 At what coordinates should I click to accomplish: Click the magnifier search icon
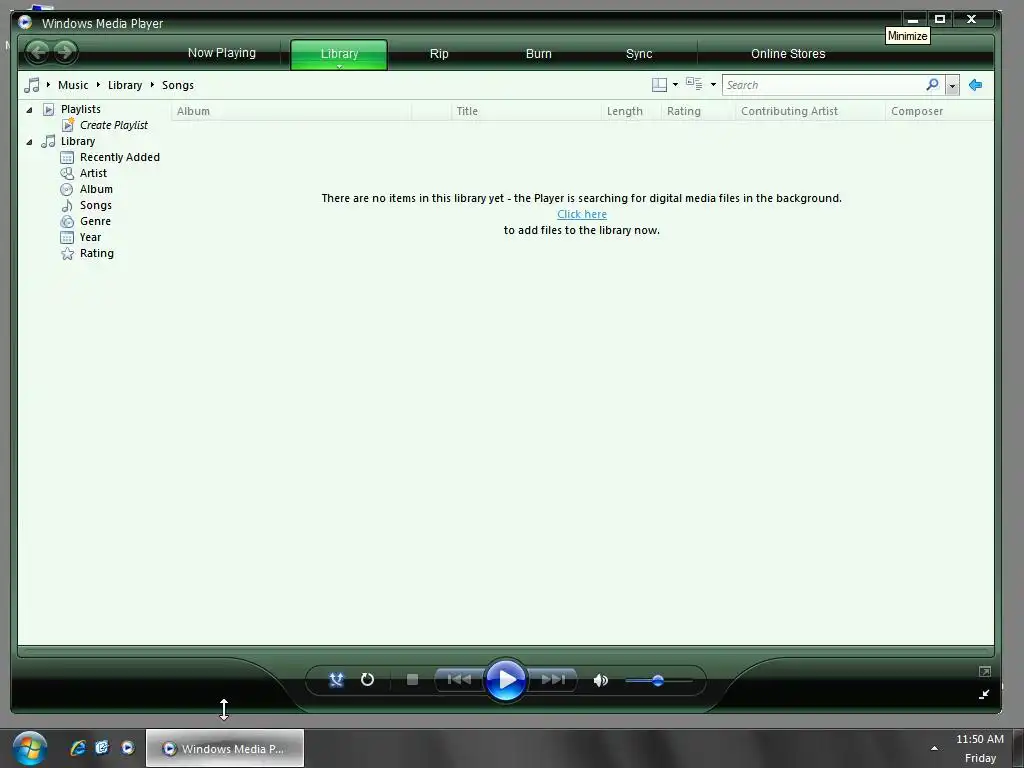tap(933, 84)
